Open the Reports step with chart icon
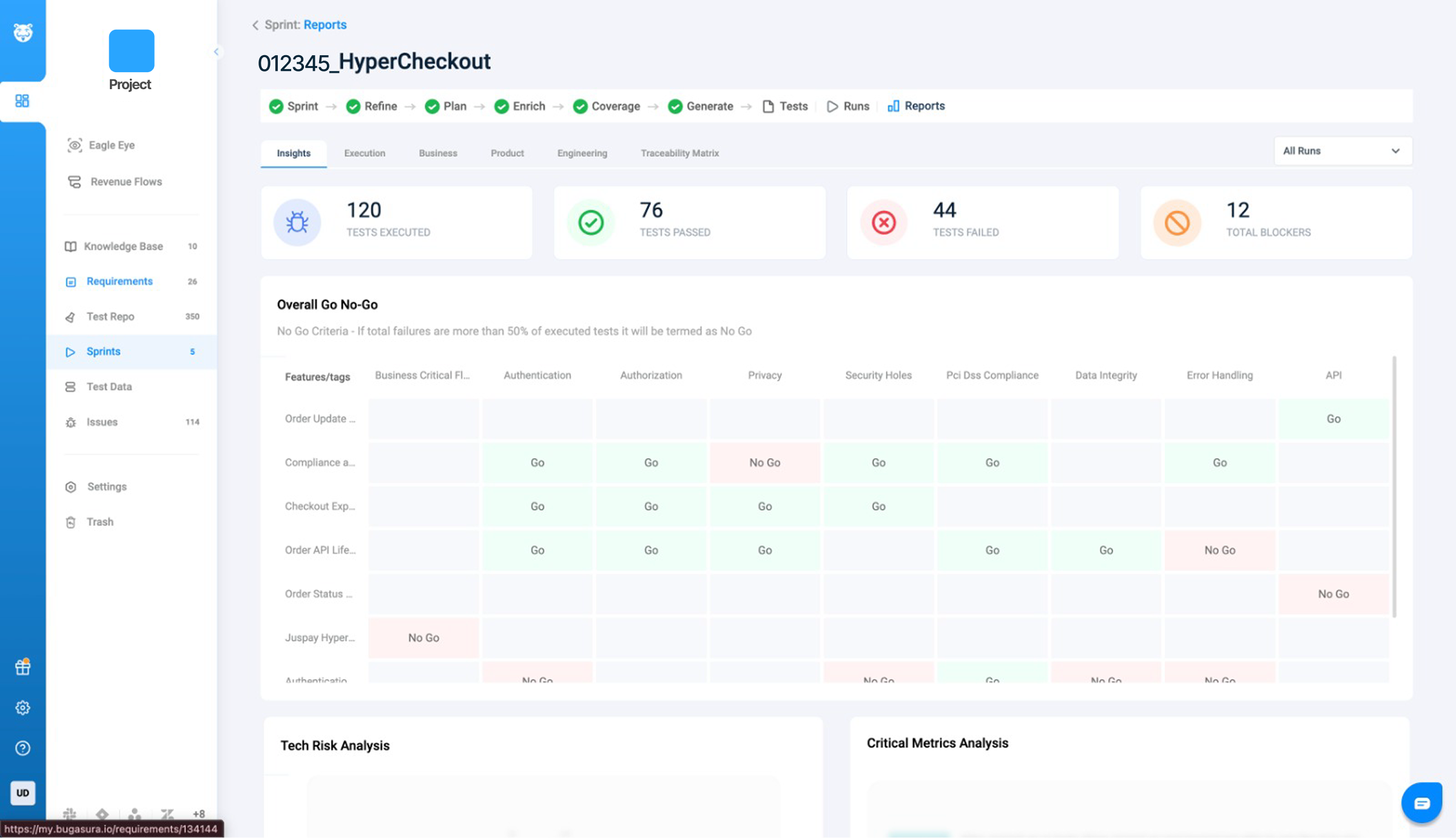Viewport: 1456px width, 838px height. click(x=916, y=106)
